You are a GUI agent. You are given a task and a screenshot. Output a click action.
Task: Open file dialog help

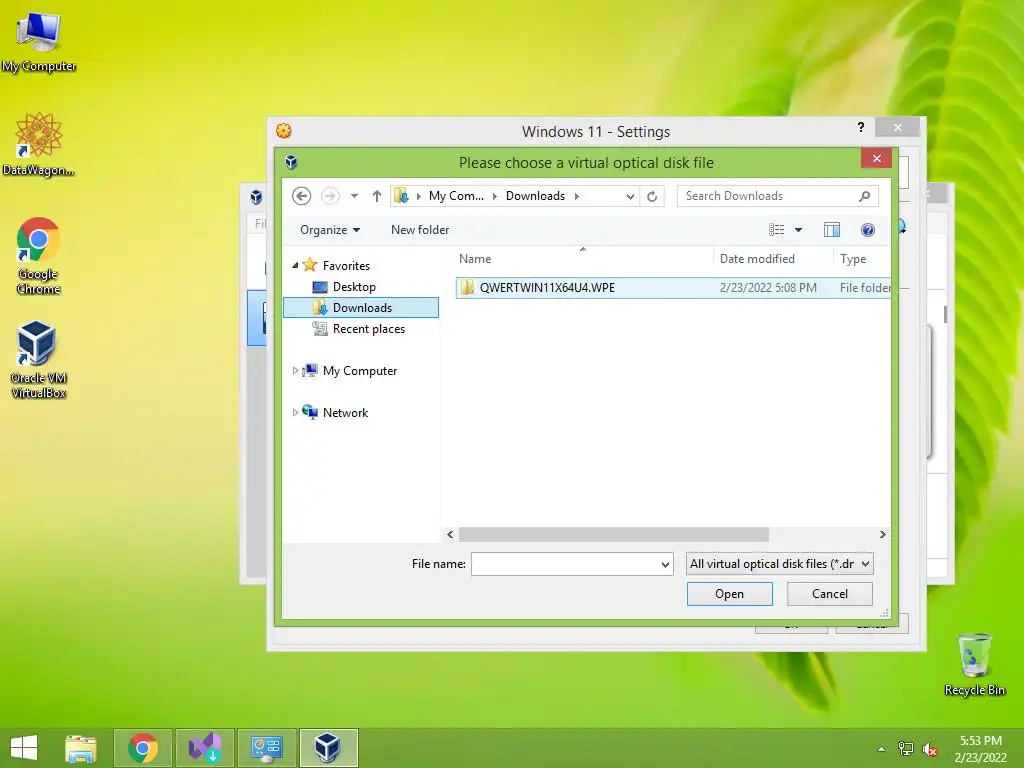coord(868,230)
